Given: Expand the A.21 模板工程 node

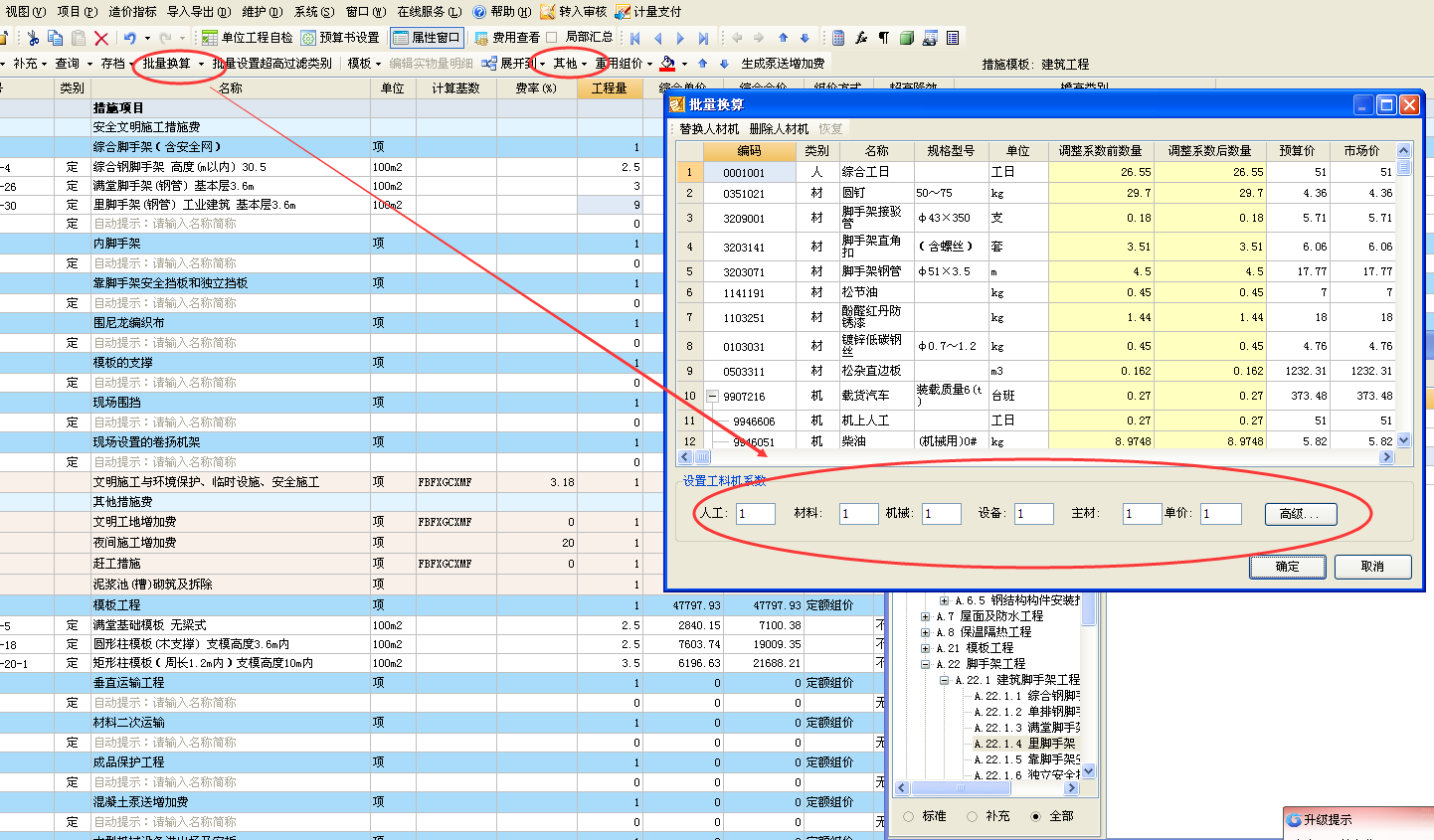Looking at the screenshot, I should tap(926, 648).
